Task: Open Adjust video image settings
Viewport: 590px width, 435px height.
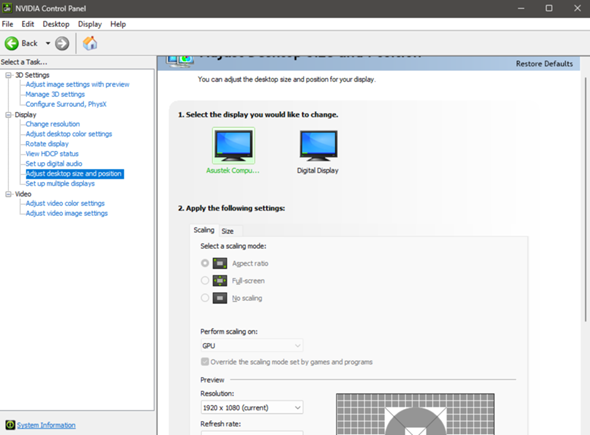Action: tap(67, 213)
